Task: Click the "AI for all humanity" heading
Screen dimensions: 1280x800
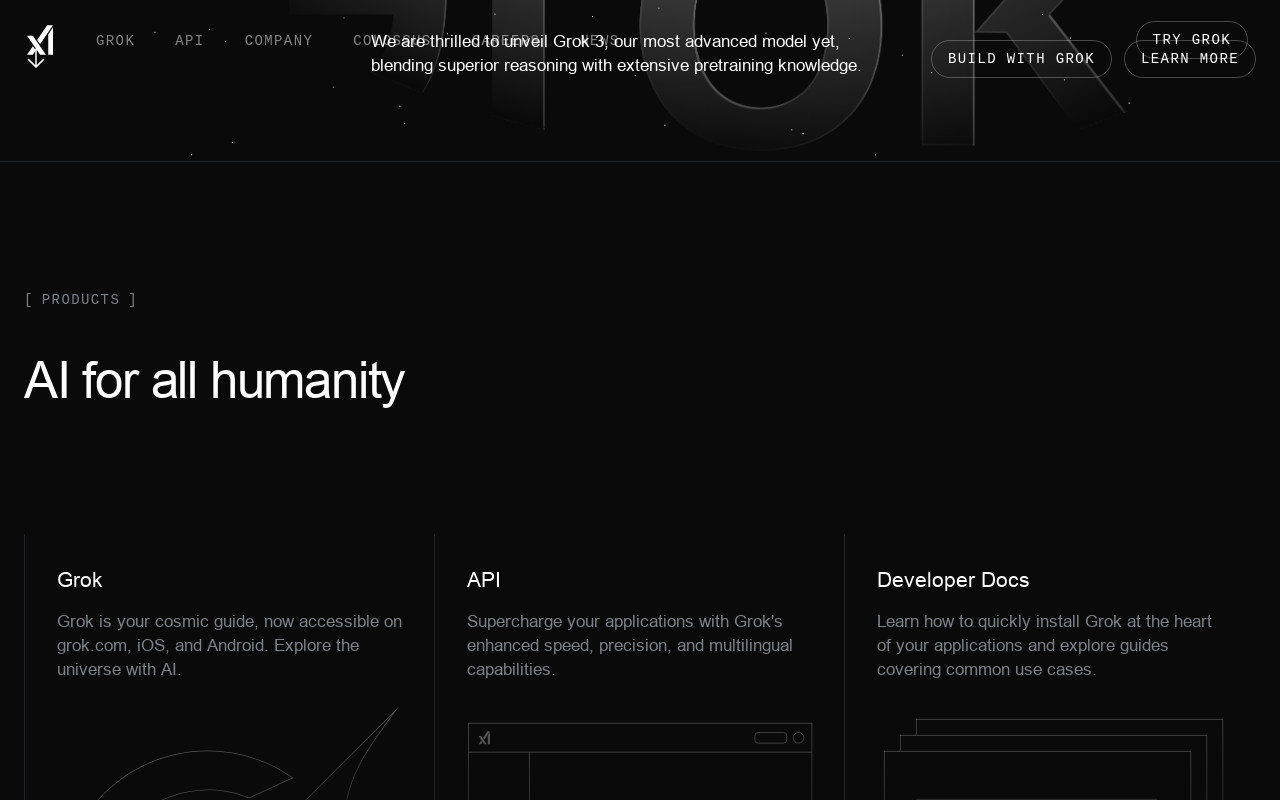Action: pos(214,381)
